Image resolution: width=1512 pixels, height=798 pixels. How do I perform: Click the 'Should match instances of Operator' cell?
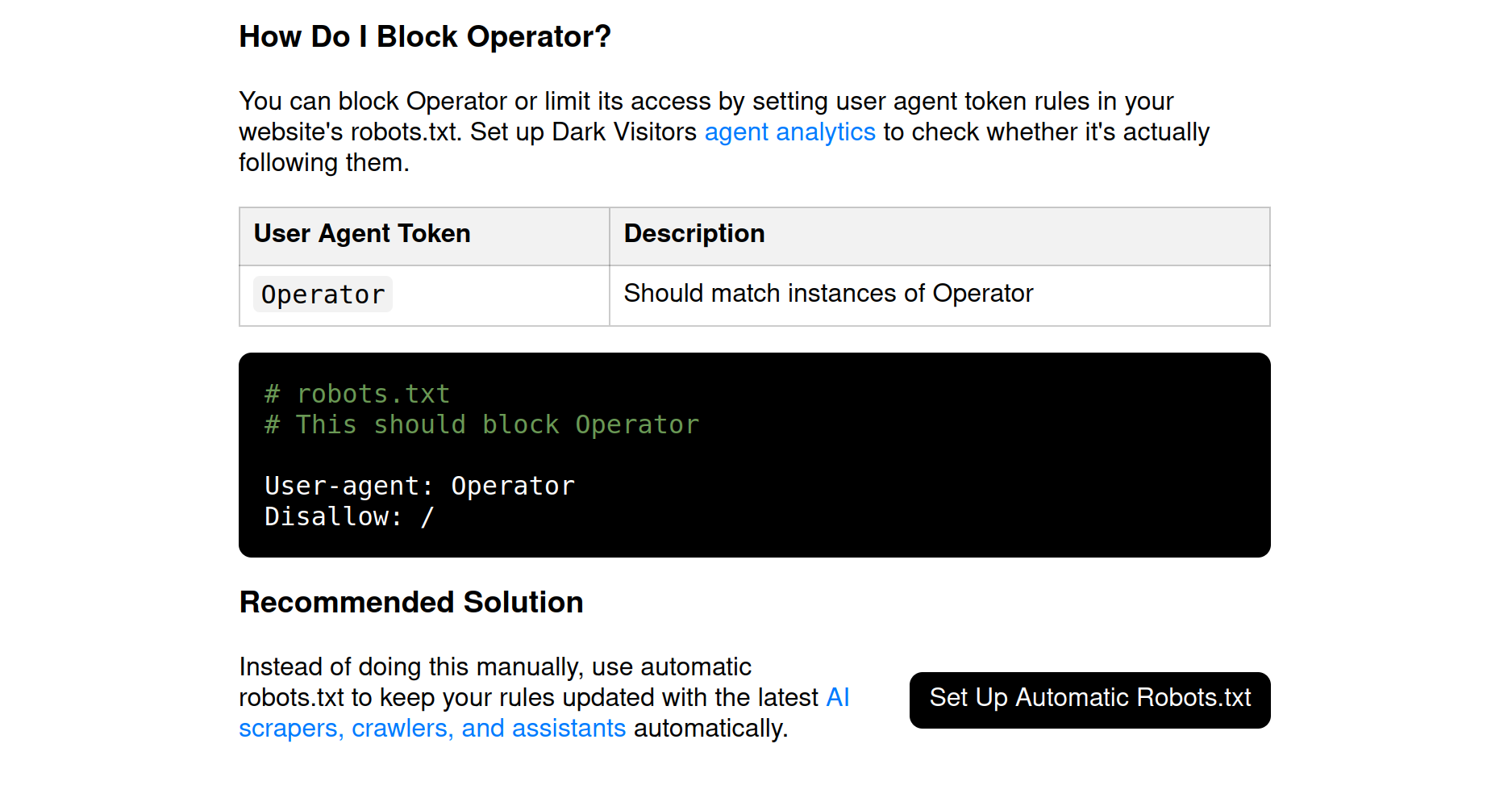[x=827, y=294]
